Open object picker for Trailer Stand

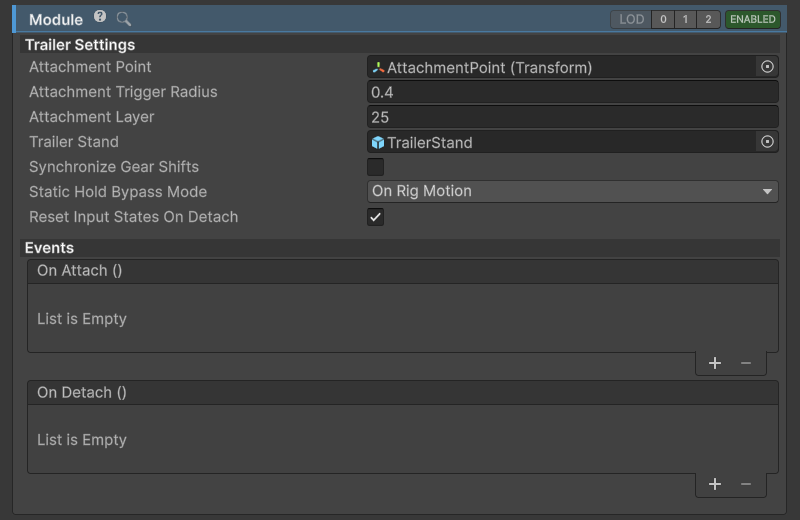(x=767, y=142)
